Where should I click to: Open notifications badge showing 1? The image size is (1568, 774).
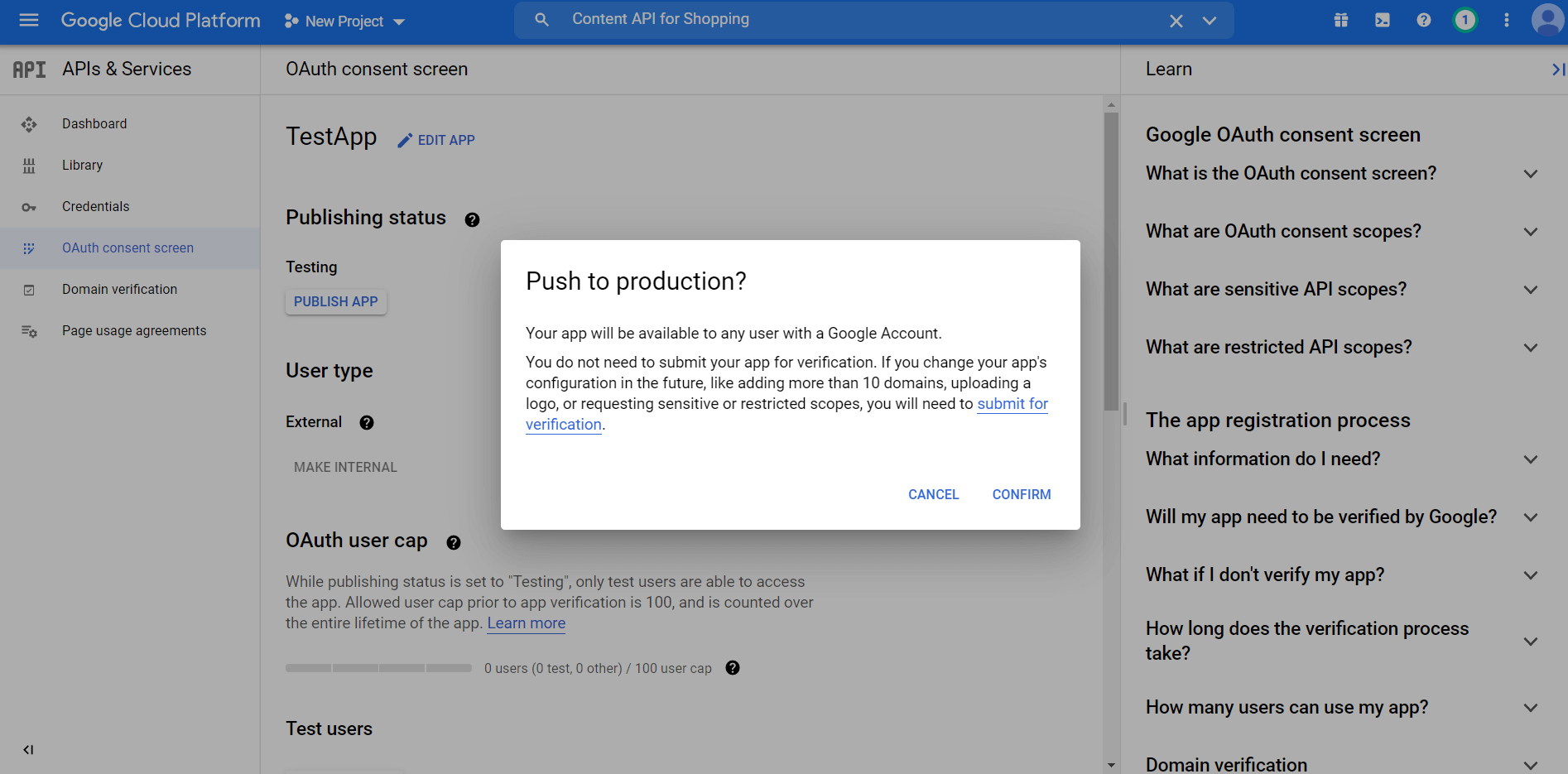pos(1465,20)
